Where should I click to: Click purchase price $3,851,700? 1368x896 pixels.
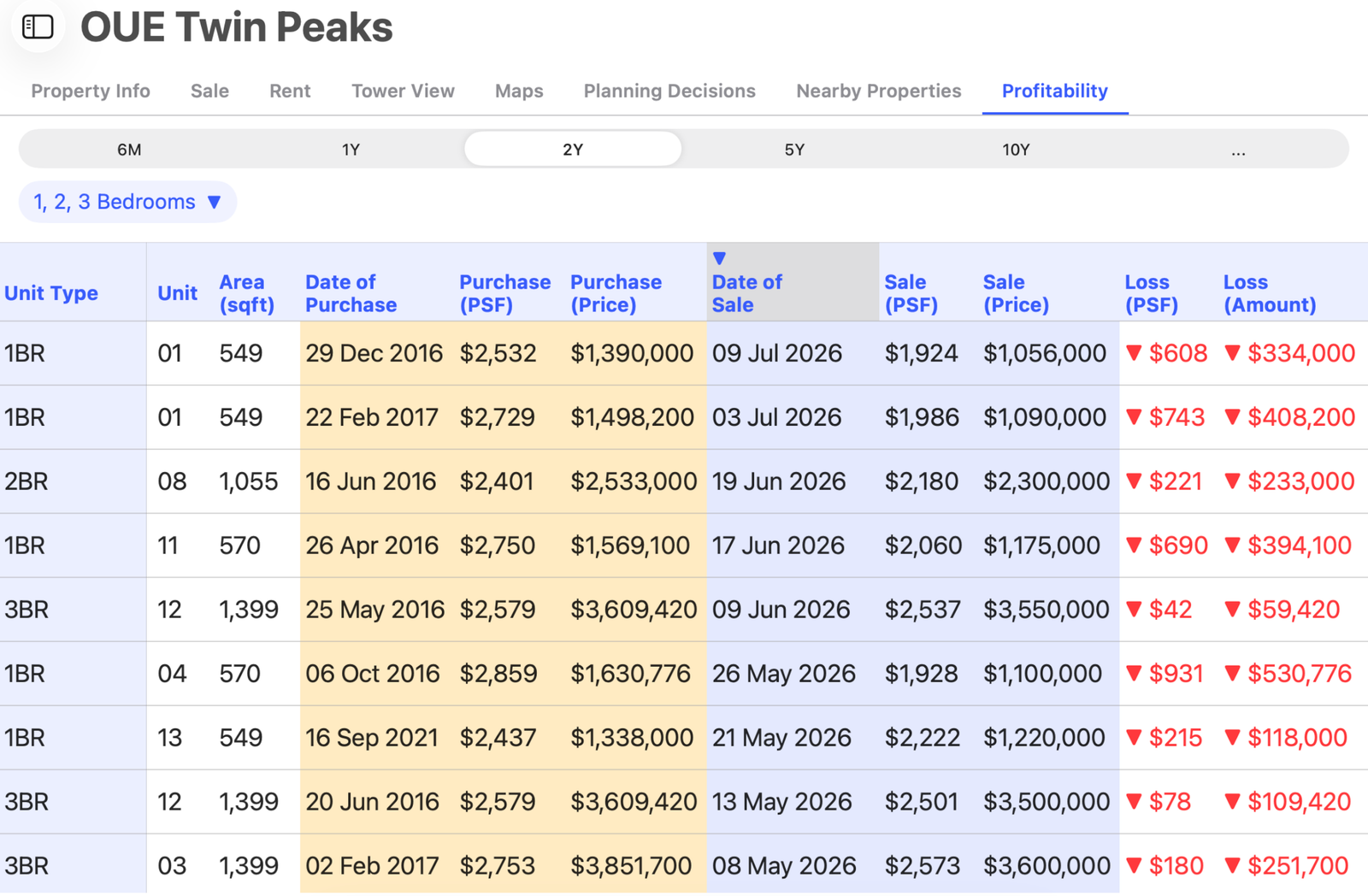click(x=631, y=866)
